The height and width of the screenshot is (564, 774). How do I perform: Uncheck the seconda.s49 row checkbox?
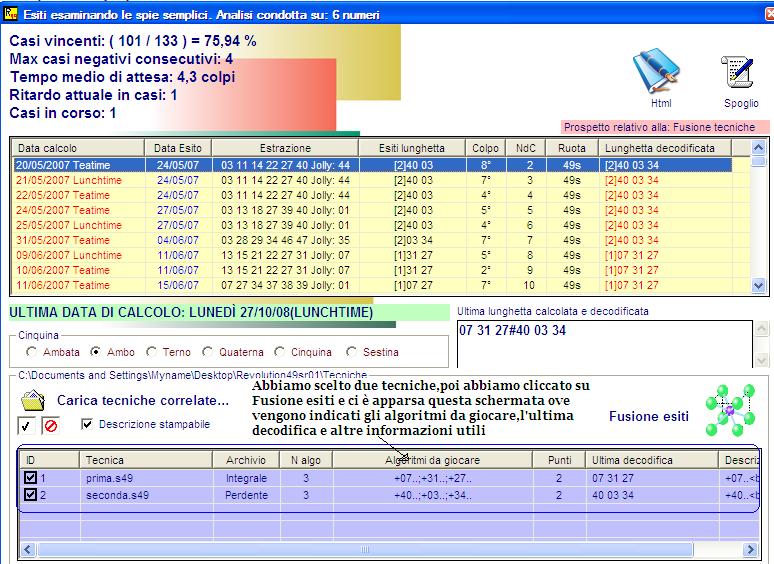point(30,494)
